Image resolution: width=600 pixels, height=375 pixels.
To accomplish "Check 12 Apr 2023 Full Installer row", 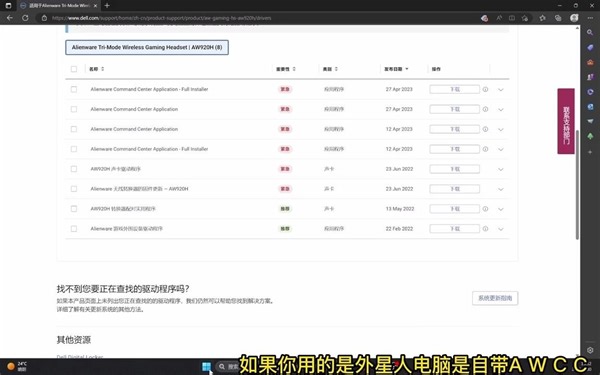I will coord(74,149).
